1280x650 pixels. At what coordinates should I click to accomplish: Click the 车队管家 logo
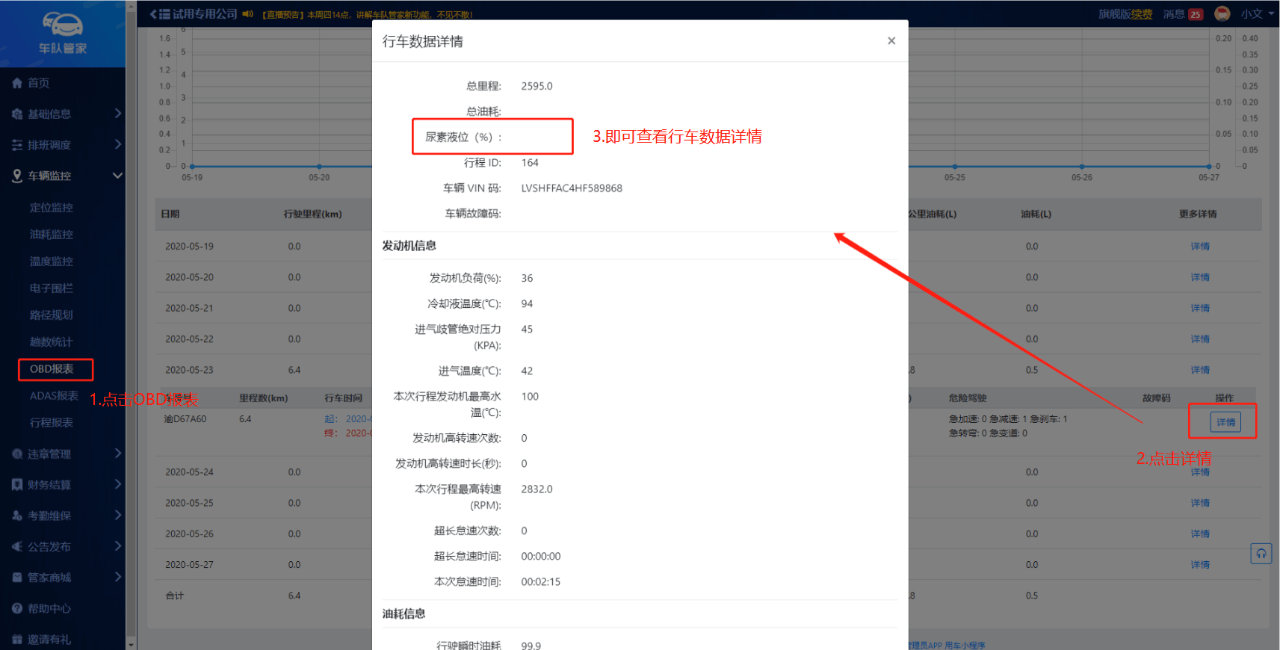(x=62, y=34)
